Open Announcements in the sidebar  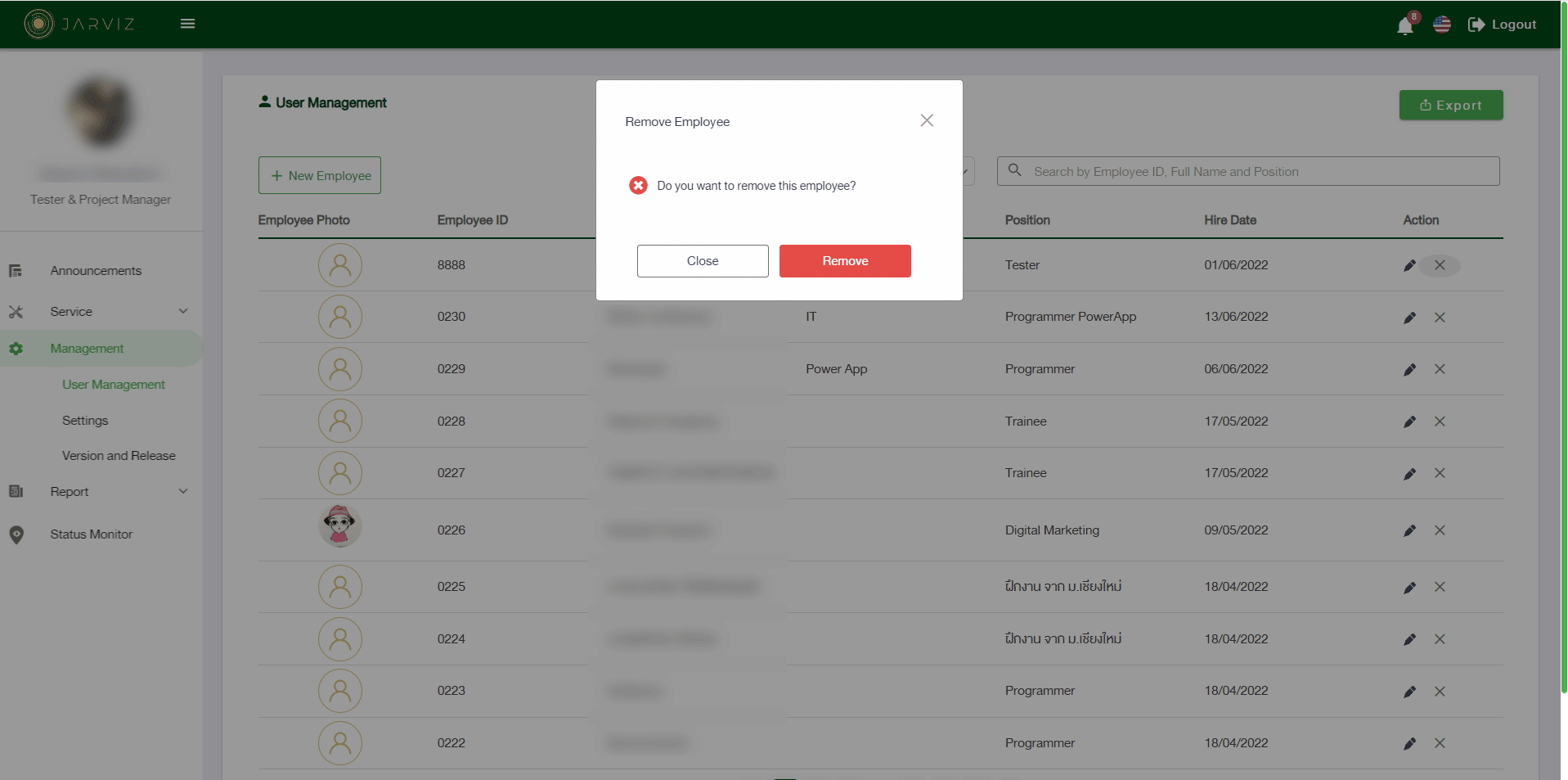96,271
